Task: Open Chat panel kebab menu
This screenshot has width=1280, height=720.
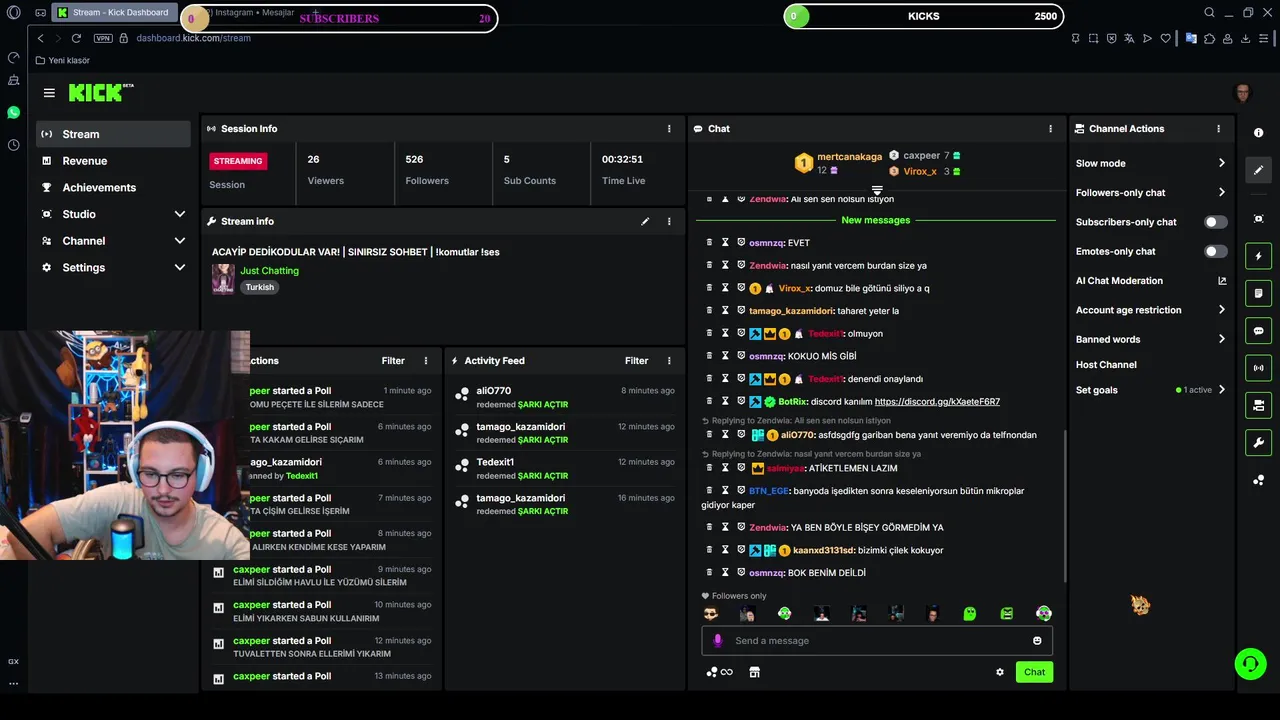Action: coord(1050,129)
